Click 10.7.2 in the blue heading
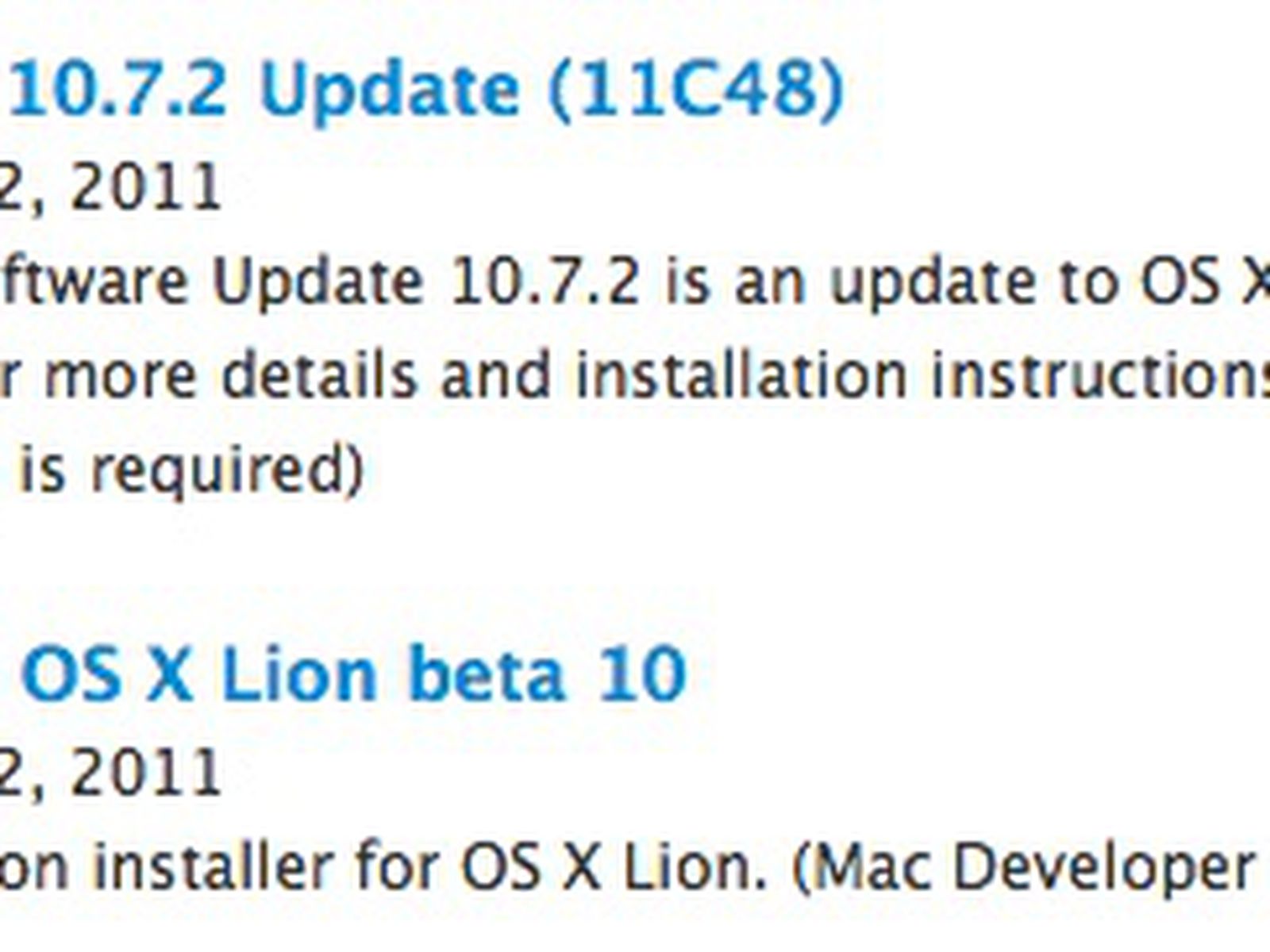The height and width of the screenshot is (952, 1270). [x=119, y=90]
